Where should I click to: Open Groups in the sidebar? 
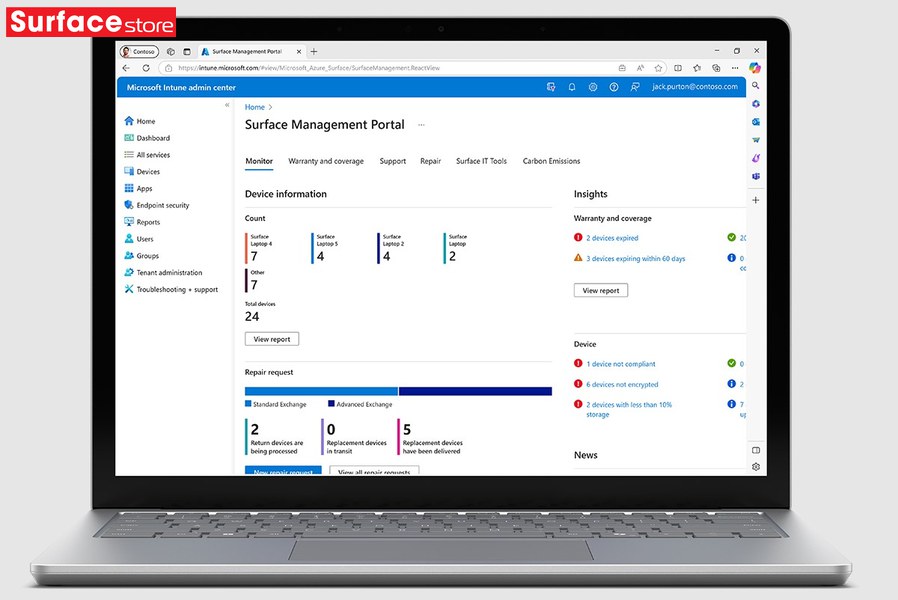pyautogui.click(x=141, y=256)
